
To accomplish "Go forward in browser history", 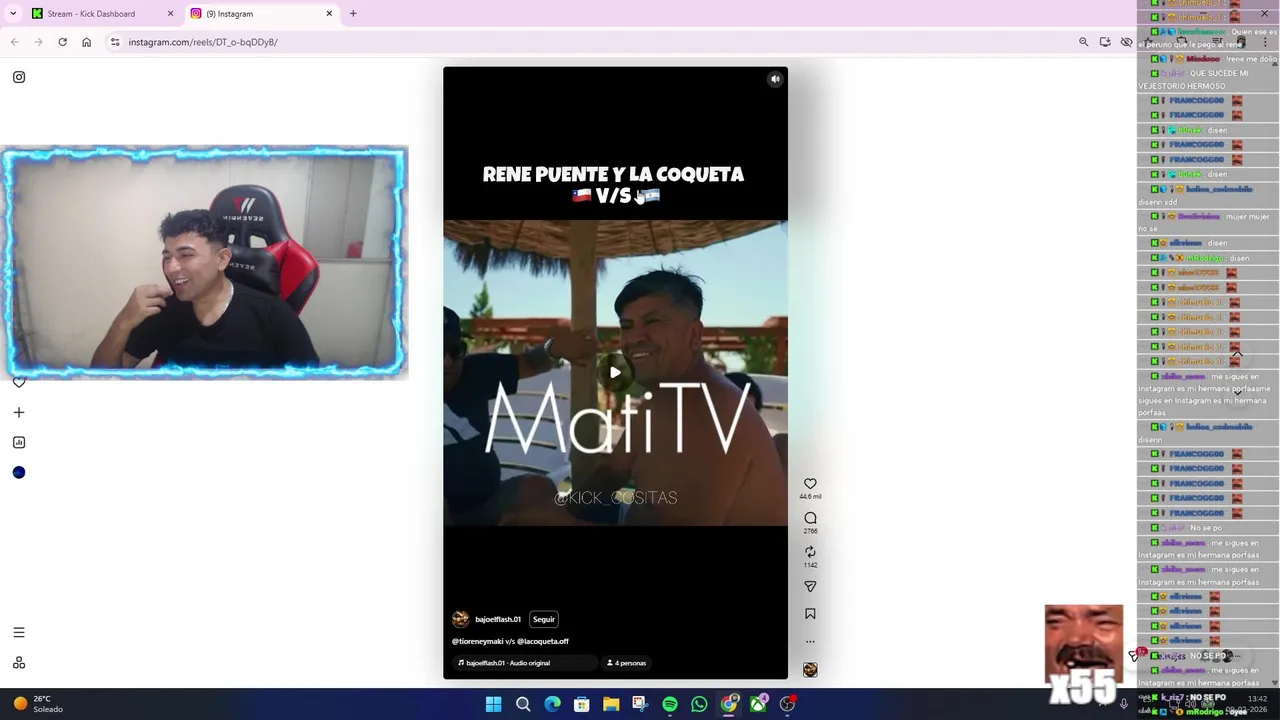I will [38, 42].
